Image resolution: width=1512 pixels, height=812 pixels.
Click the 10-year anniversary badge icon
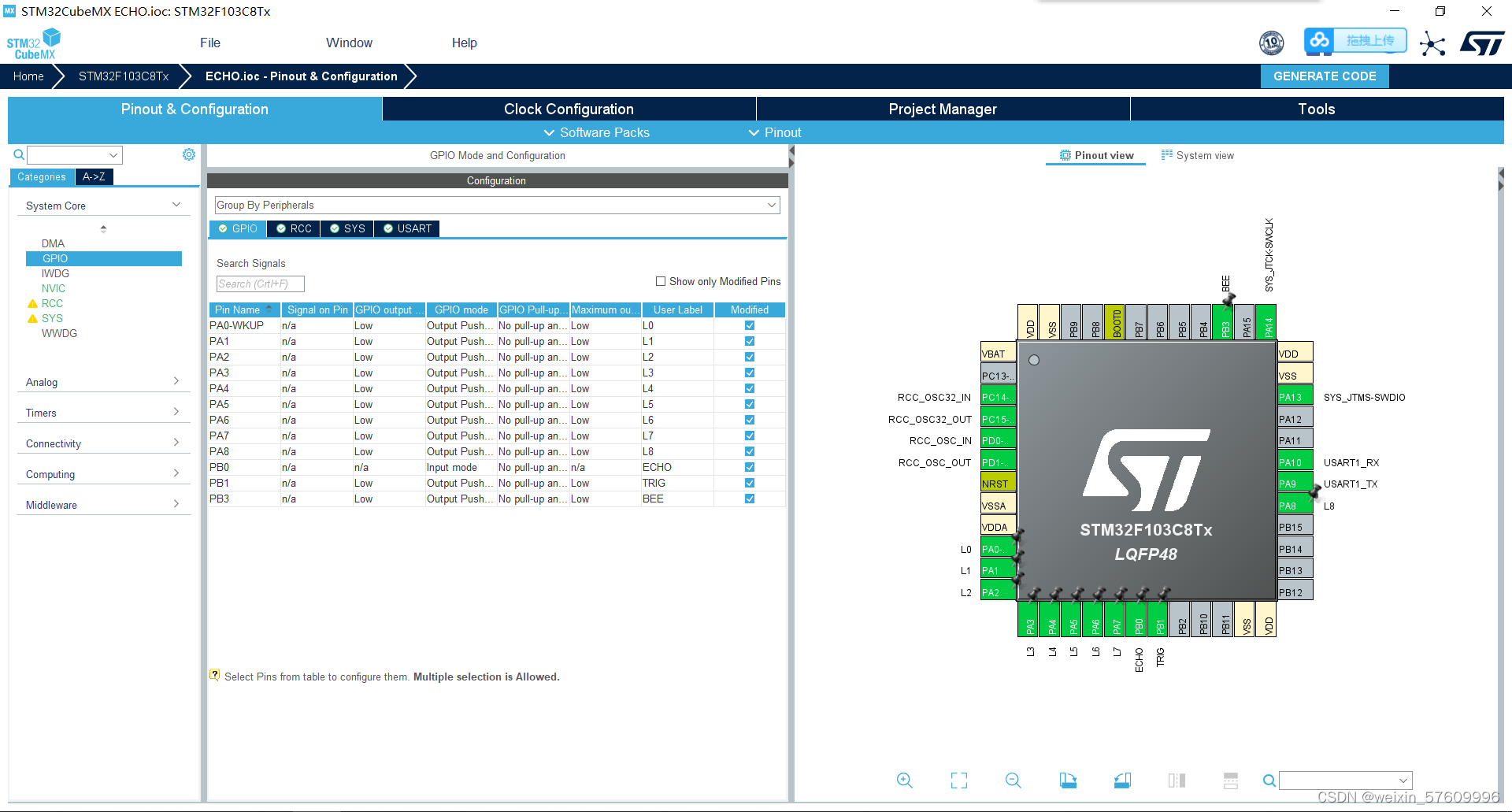(x=1271, y=43)
